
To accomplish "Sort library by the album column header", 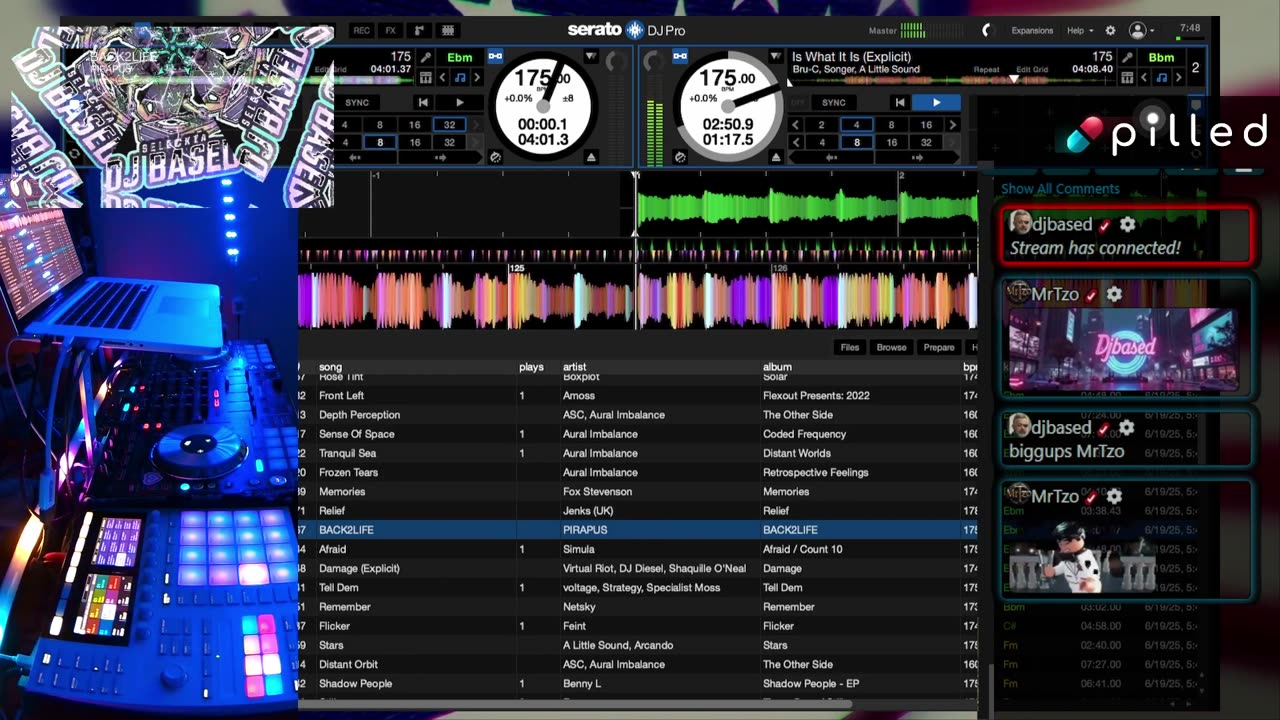I will [777, 367].
